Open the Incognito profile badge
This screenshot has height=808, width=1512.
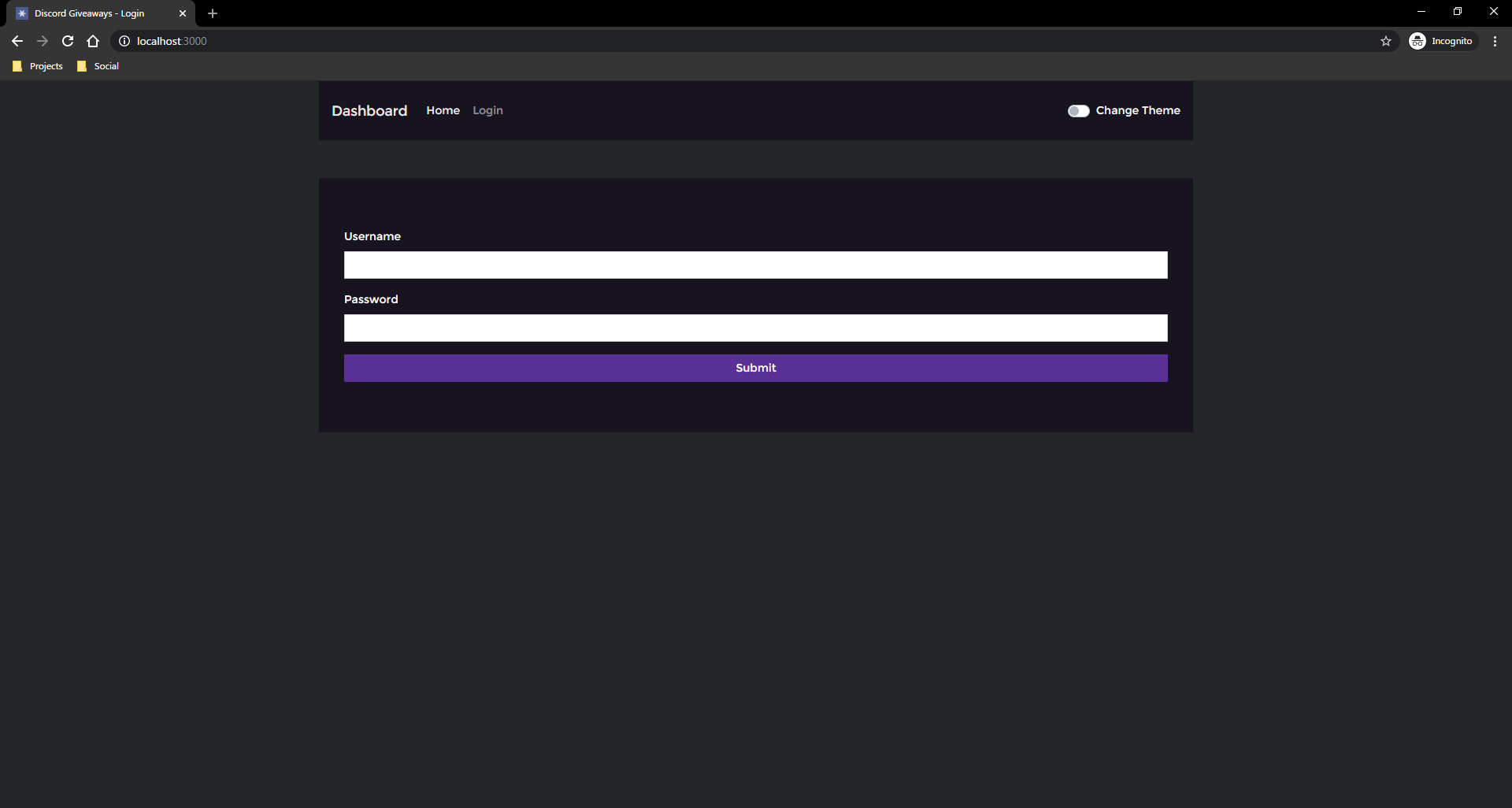[1443, 41]
